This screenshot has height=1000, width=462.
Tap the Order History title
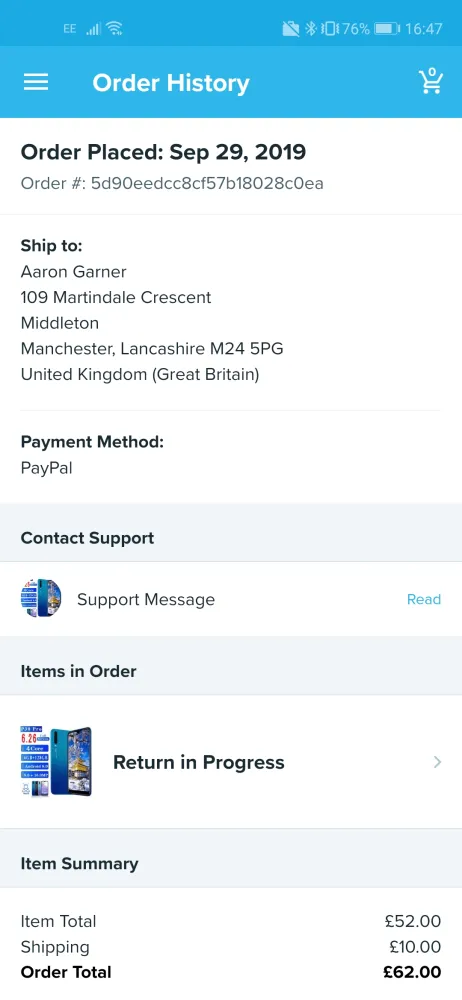pyautogui.click(x=171, y=83)
